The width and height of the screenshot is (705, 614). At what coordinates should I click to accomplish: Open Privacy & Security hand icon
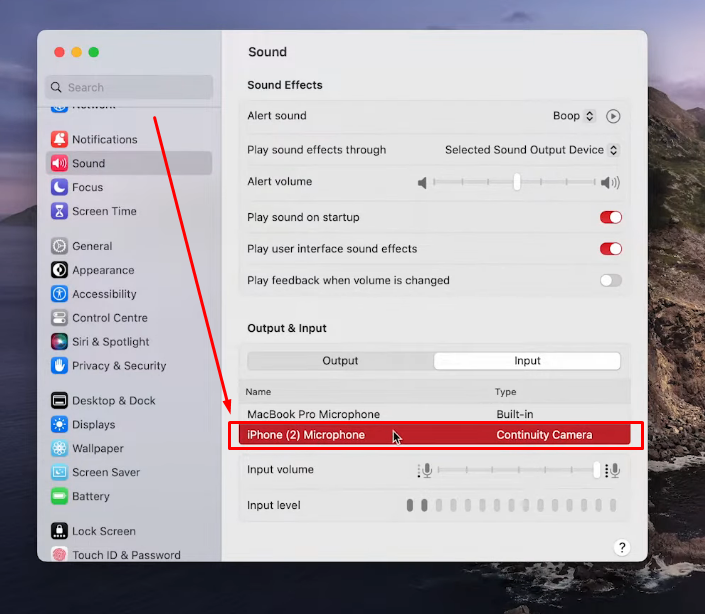coord(59,365)
